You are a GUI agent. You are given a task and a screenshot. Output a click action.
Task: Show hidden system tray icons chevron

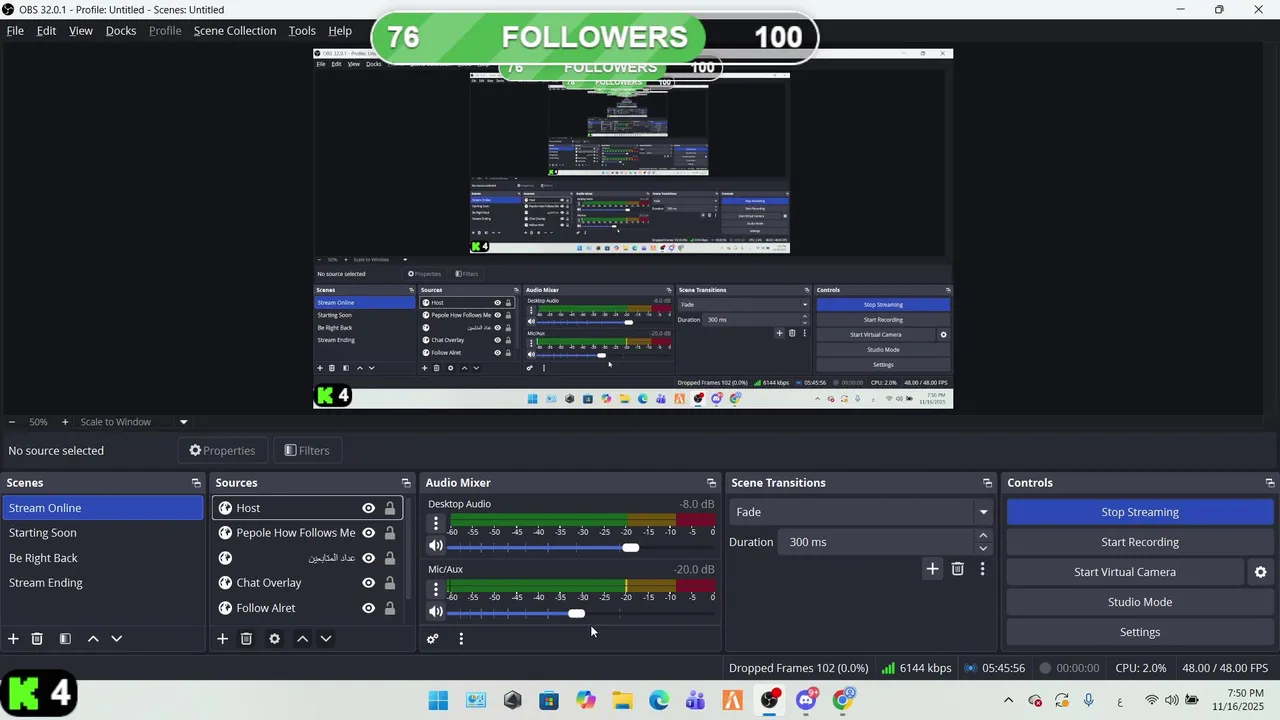(1008, 700)
